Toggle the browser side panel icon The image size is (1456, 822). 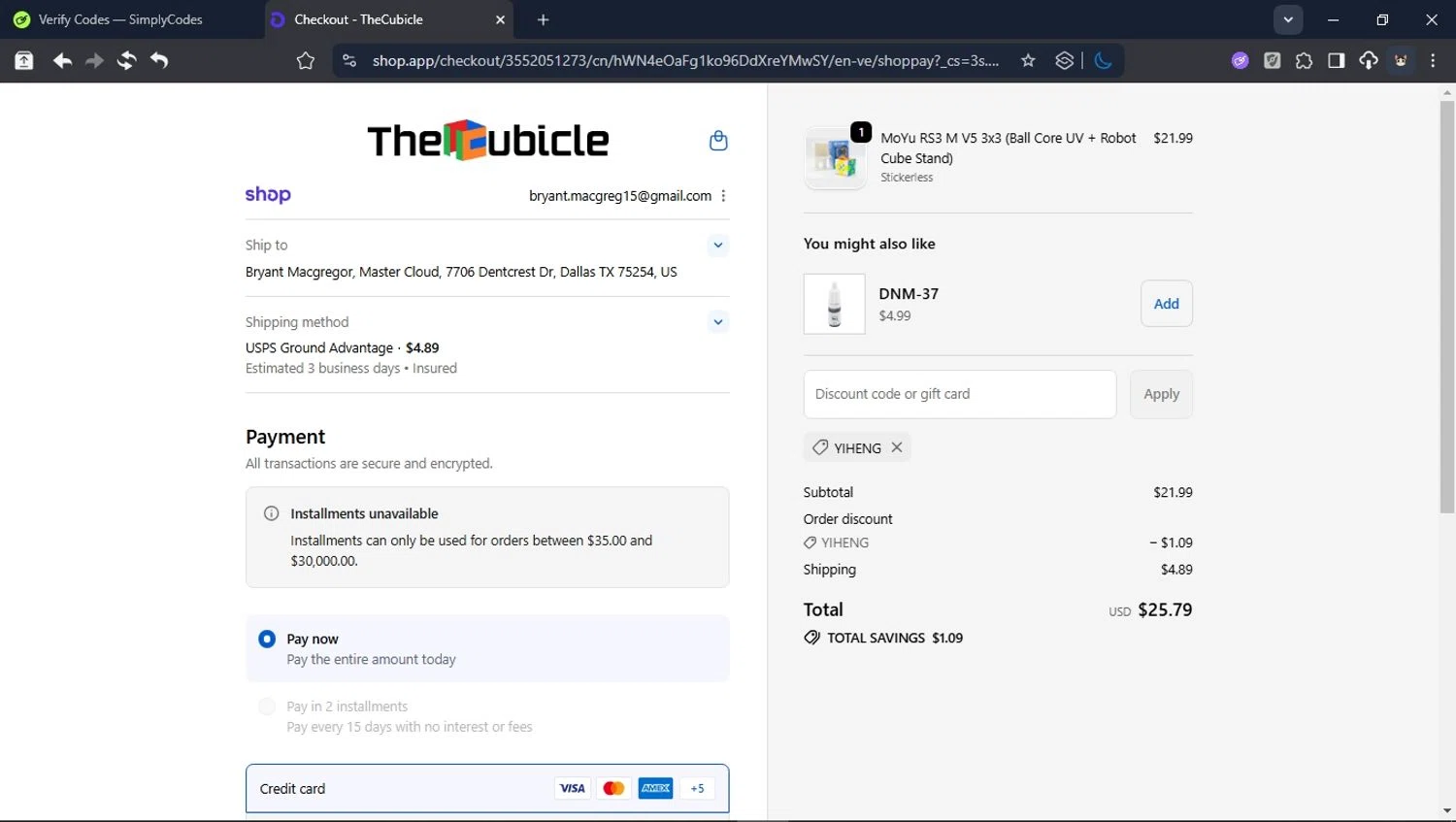1336,60
